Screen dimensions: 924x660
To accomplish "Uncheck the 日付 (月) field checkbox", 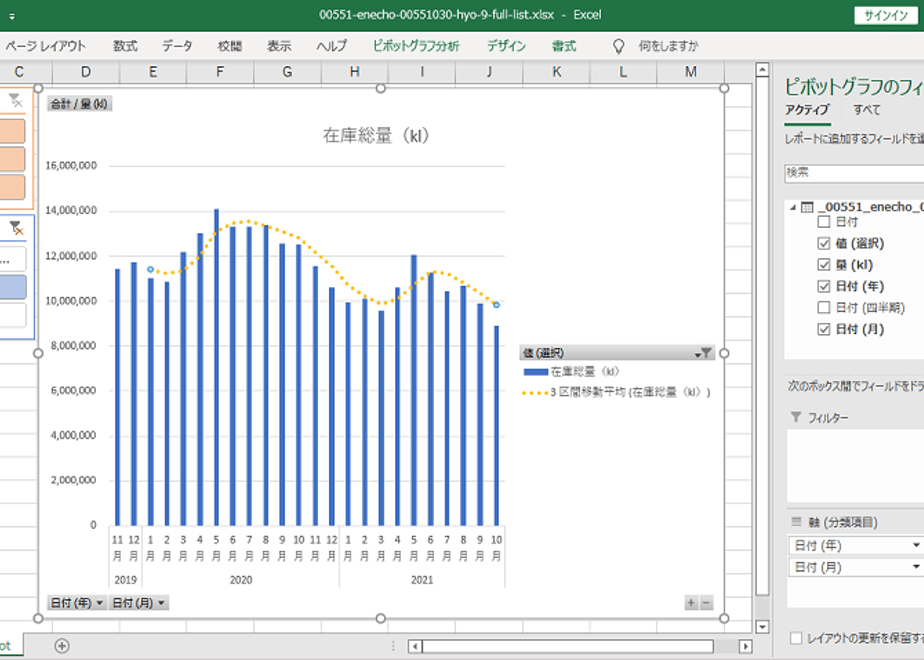I will coord(824,329).
